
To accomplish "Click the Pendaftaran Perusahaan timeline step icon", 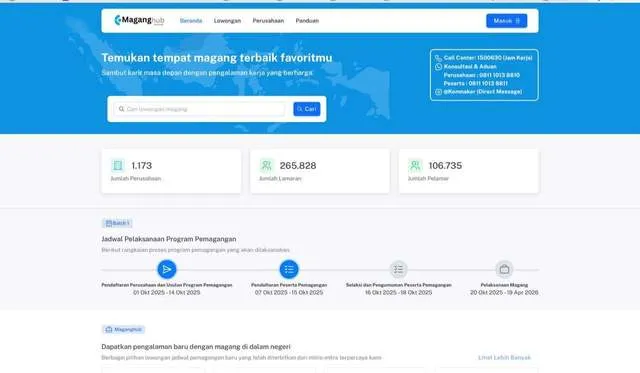I will 167,269.
